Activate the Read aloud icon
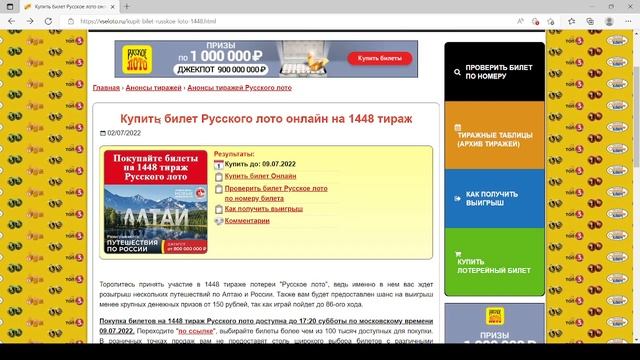This screenshot has width=640, height=360. 520,21
